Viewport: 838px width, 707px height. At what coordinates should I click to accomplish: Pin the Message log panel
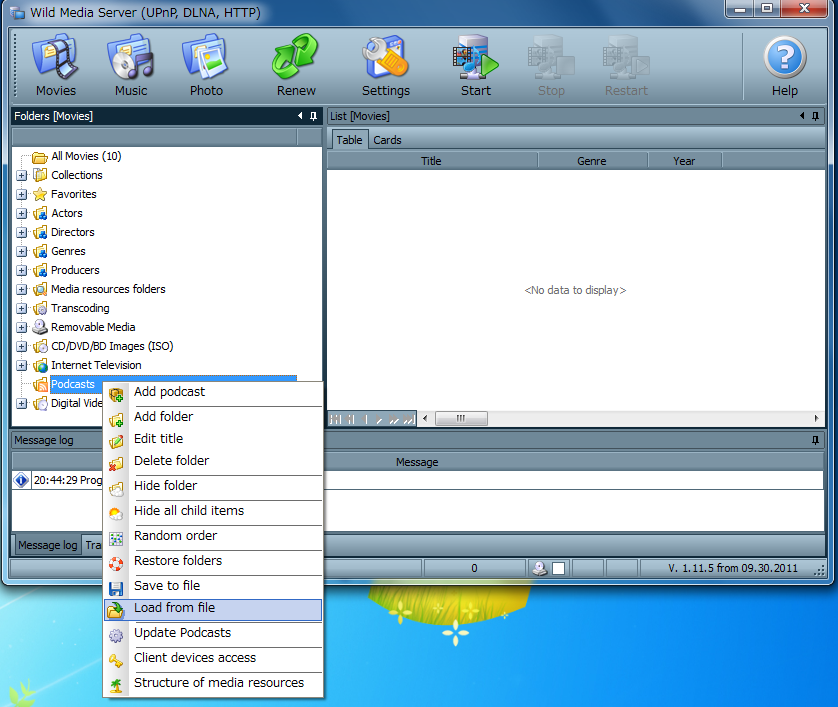(x=816, y=440)
